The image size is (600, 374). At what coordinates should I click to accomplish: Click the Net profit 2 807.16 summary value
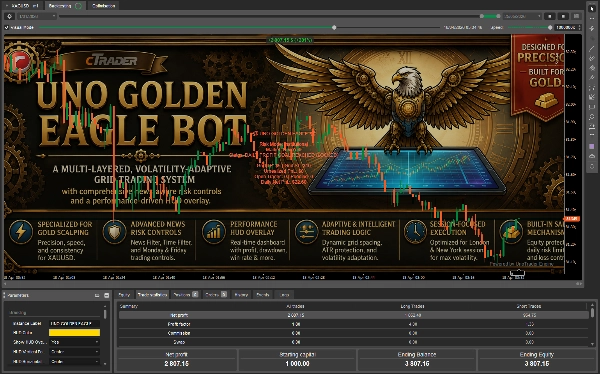[177, 364]
